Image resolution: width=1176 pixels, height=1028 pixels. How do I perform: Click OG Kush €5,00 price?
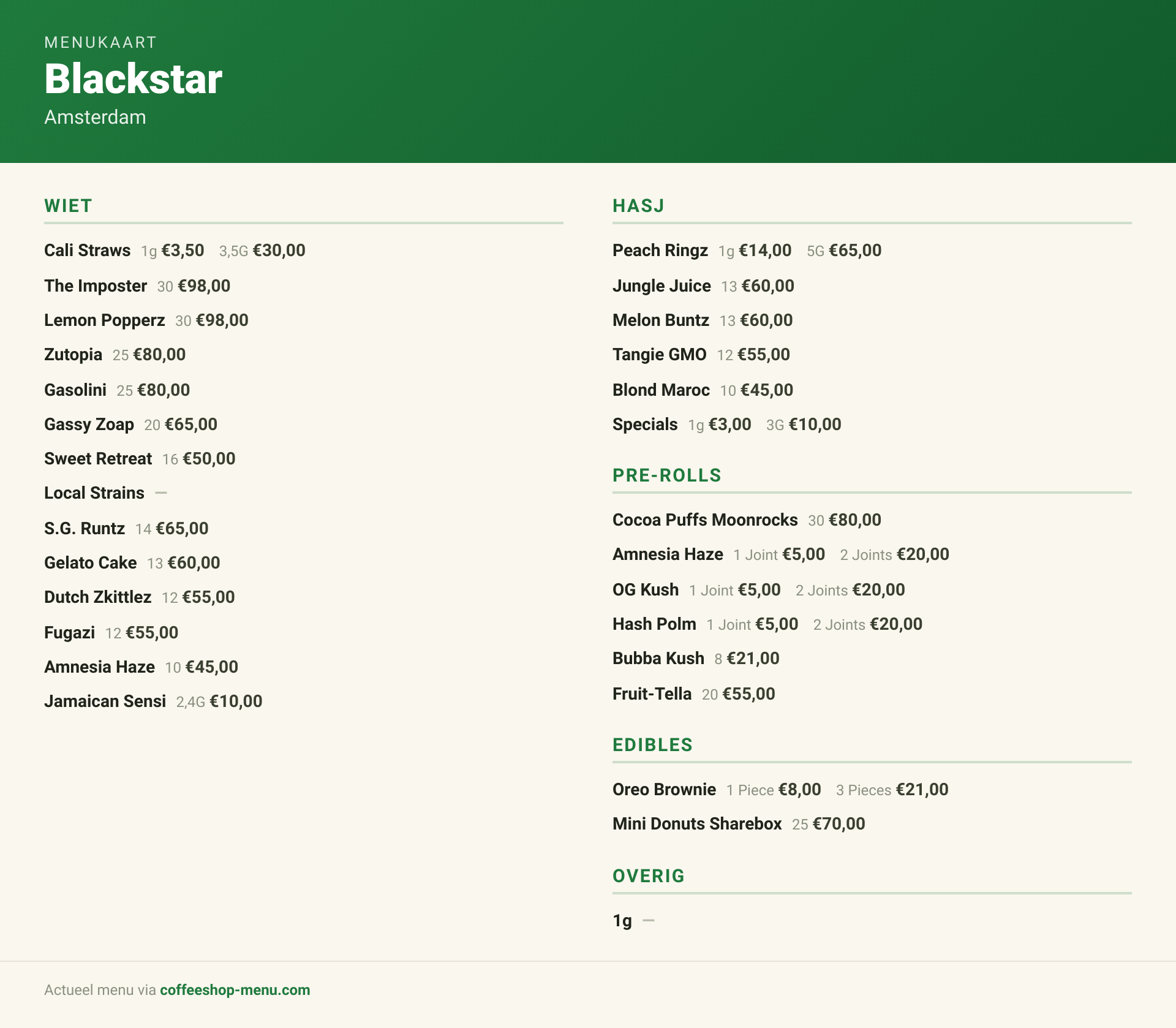(x=759, y=590)
